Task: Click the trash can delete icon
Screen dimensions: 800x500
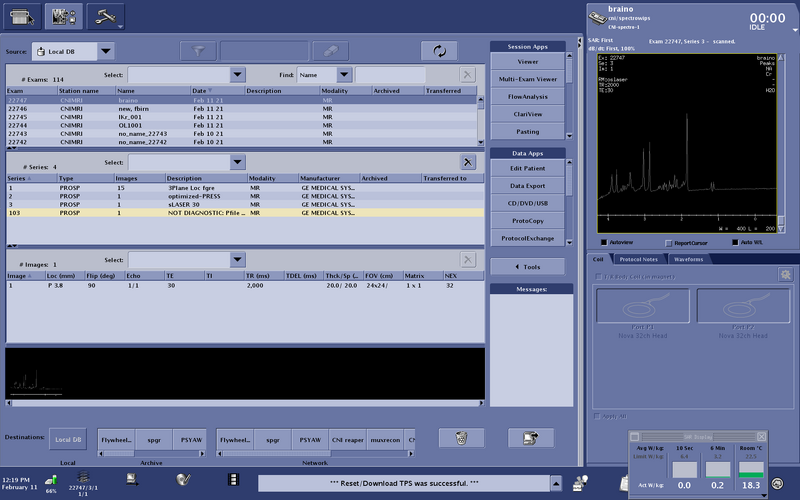Action: point(461,438)
